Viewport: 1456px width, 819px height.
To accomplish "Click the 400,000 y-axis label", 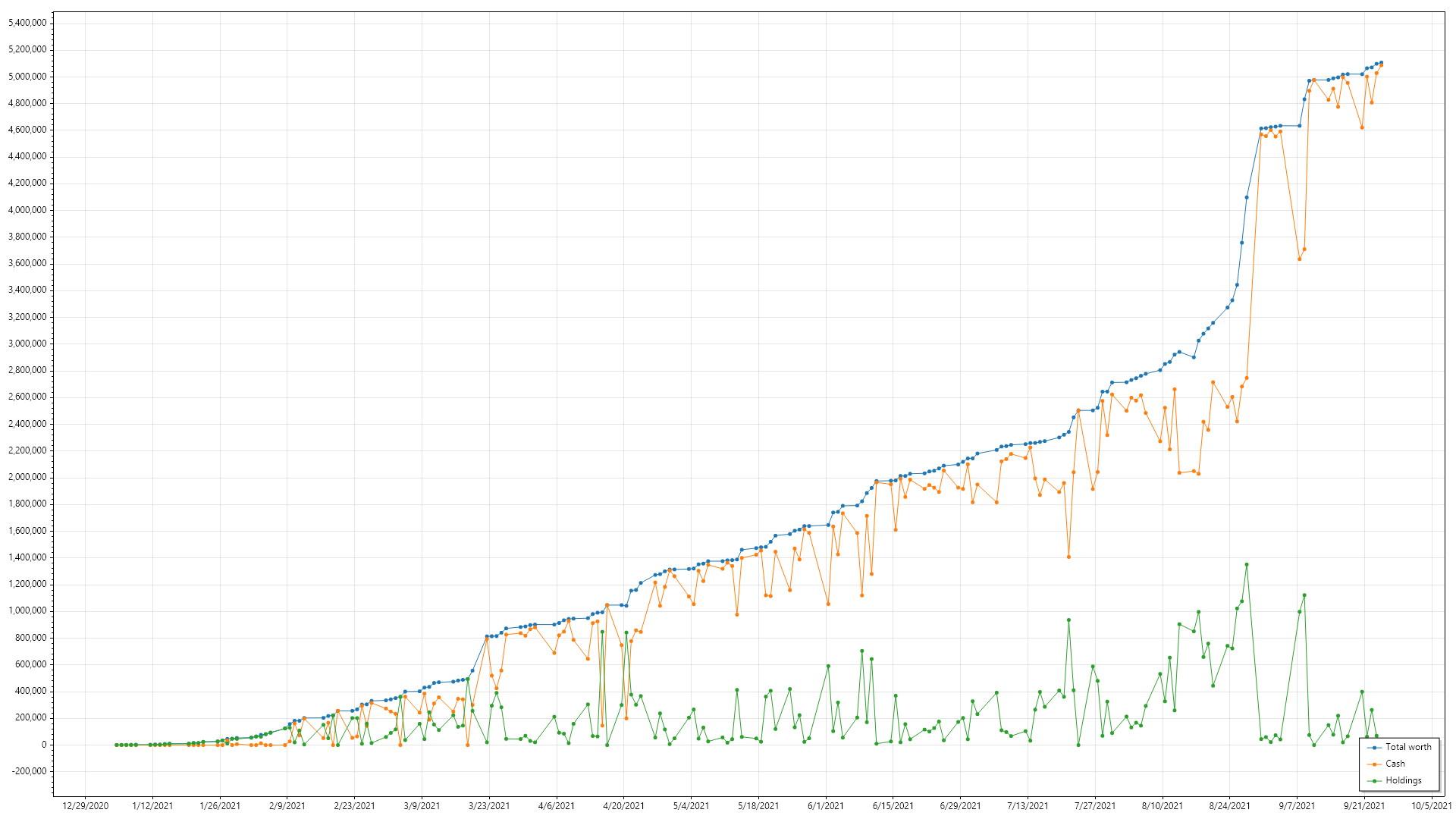I will 31,691.
